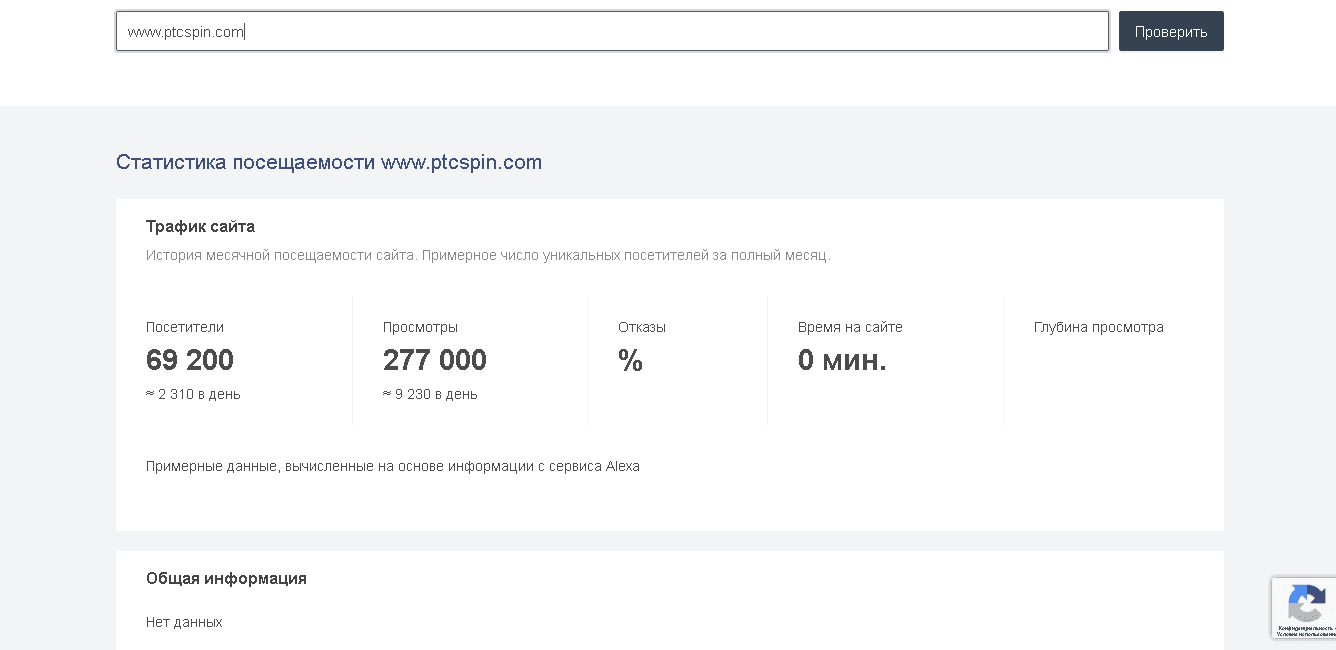Click the Общая информация section heading
1336x650 pixels.
(x=226, y=578)
